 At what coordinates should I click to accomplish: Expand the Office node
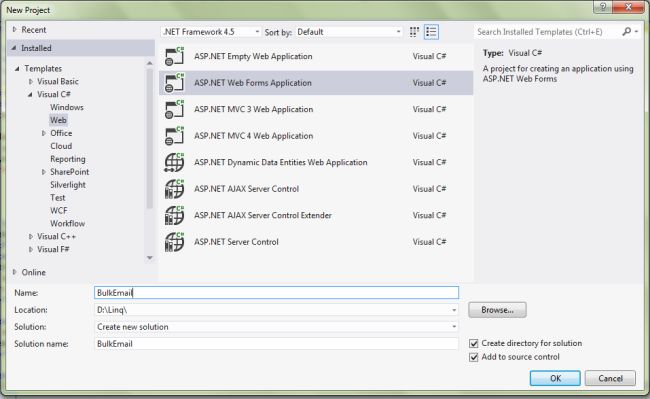(44, 133)
